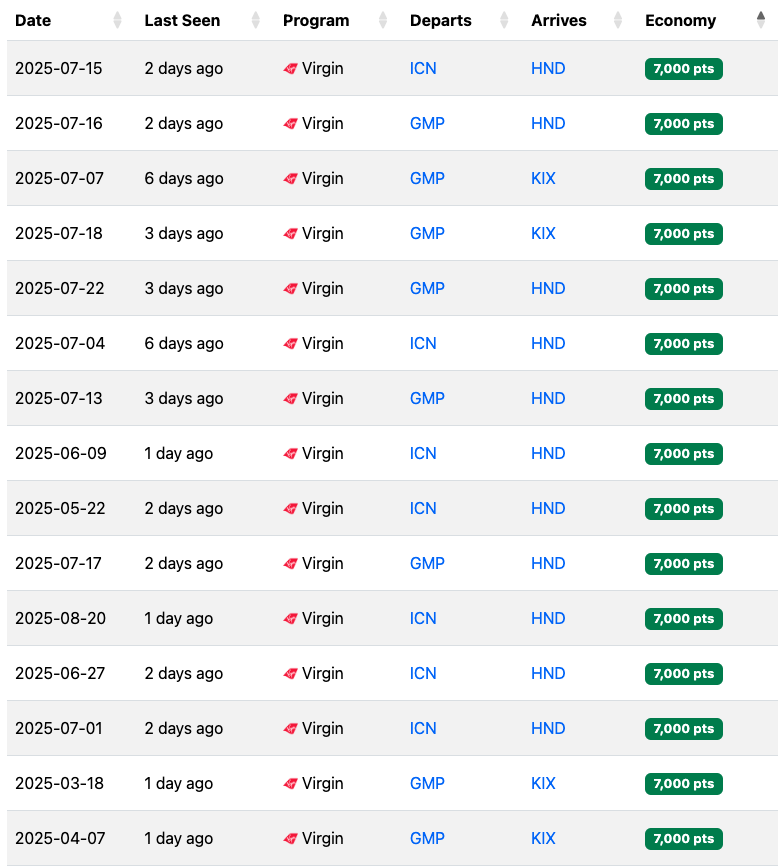This screenshot has width=778, height=867.
Task: Click 7,000 pts badge for 2025-07-15
Action: tap(683, 69)
